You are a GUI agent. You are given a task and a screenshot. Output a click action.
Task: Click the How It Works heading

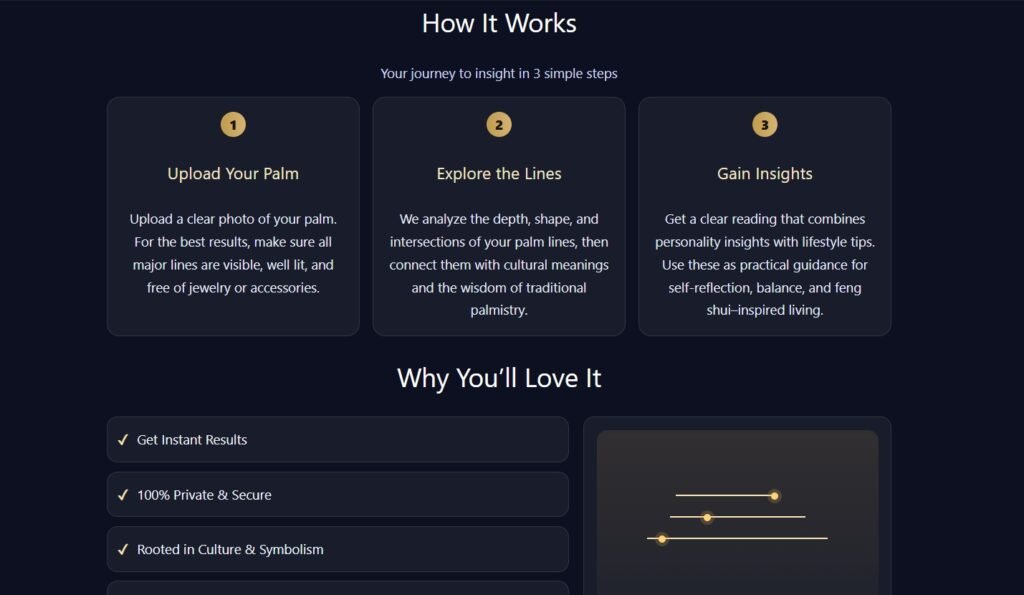(x=499, y=24)
